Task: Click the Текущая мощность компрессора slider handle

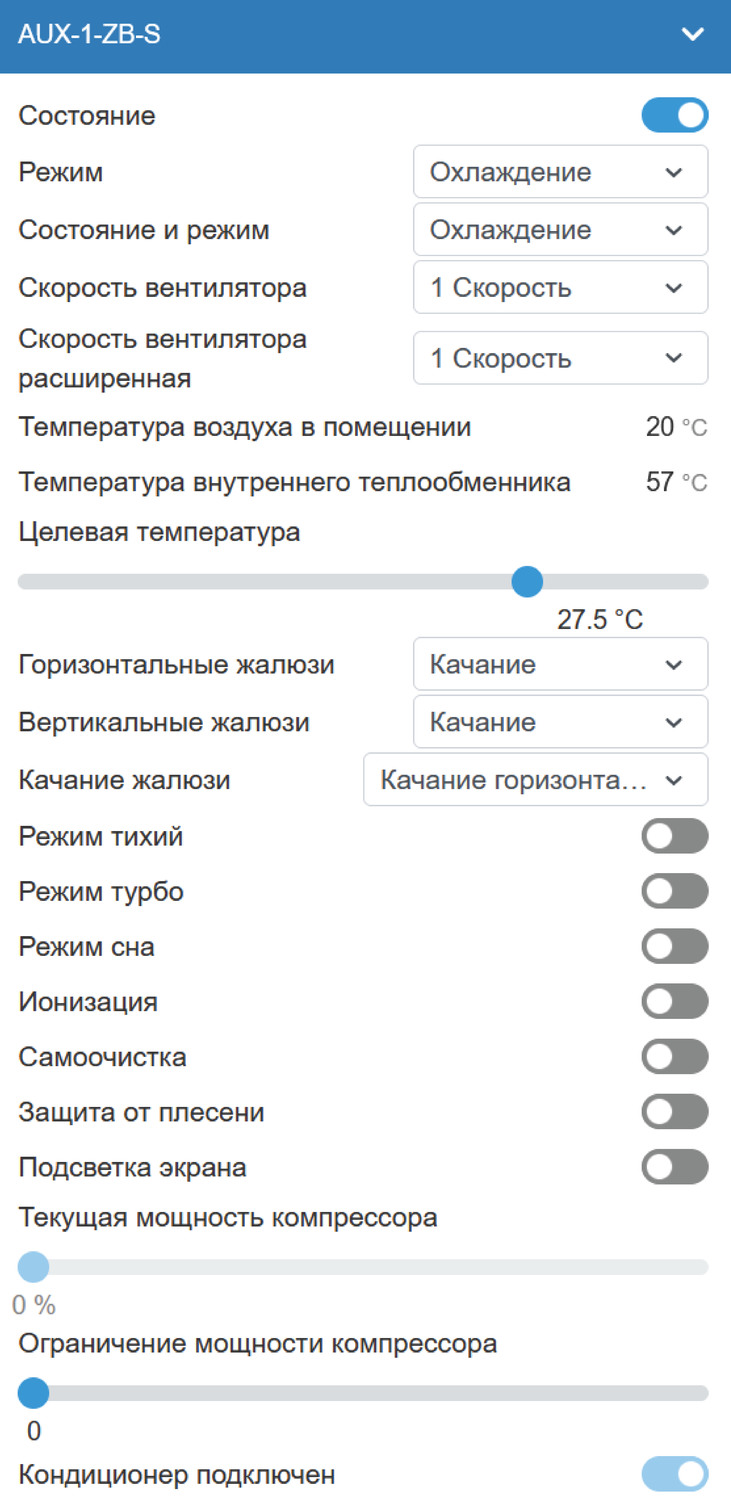Action: [x=34, y=1267]
